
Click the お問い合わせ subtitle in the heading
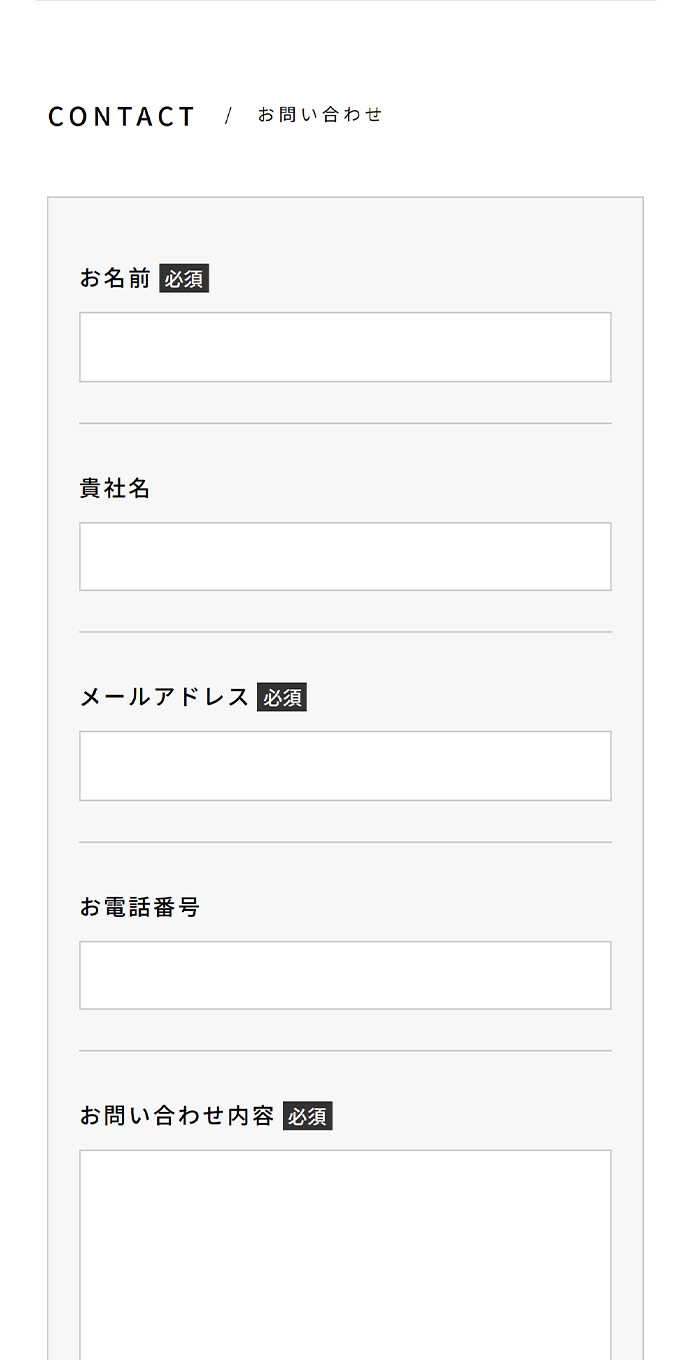pos(320,115)
